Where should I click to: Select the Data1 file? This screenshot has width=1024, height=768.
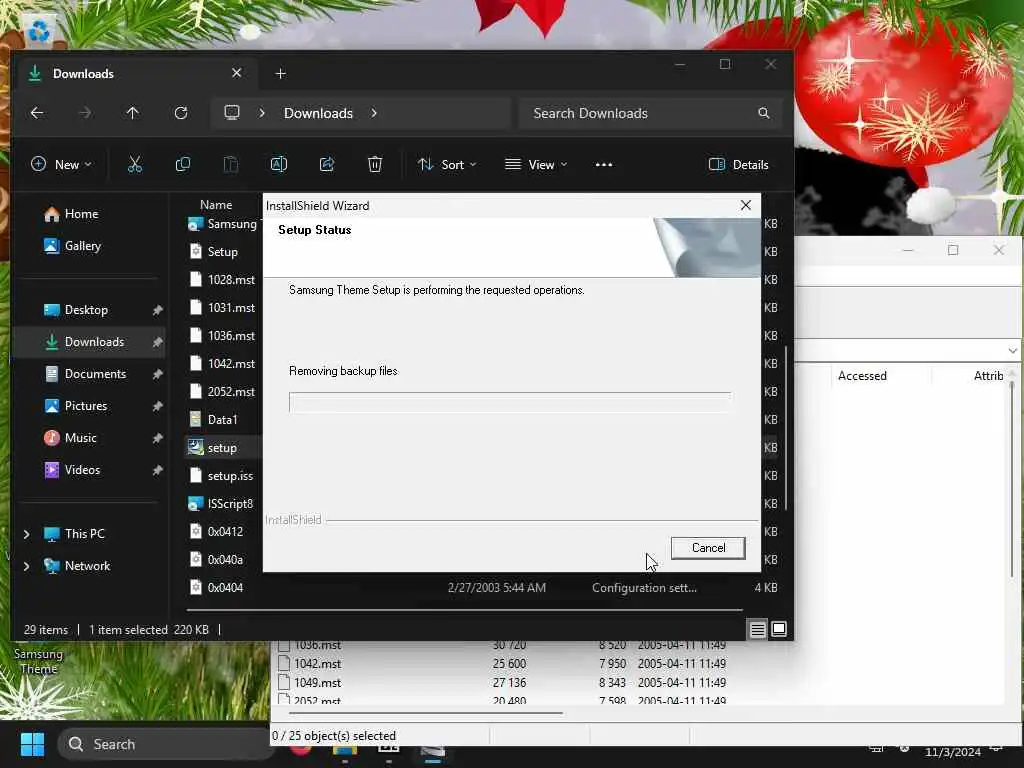click(214, 420)
